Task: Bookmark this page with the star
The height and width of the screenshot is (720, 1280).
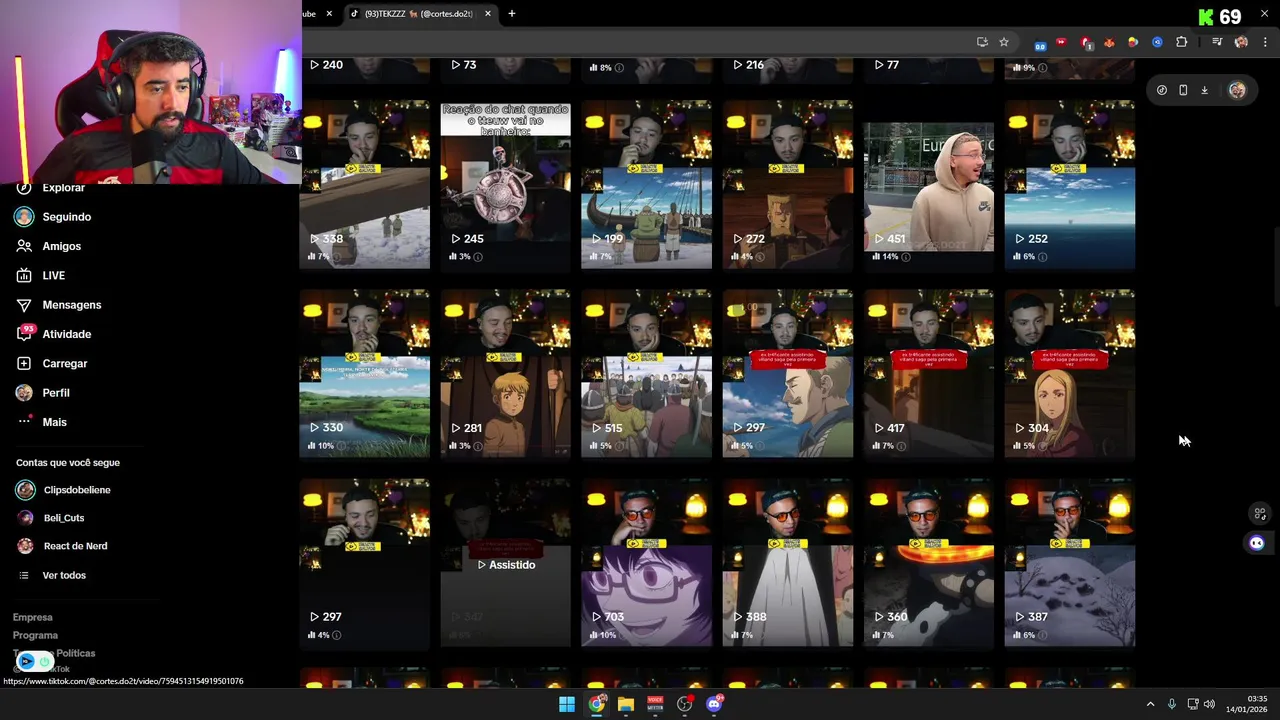Action: [x=1004, y=42]
